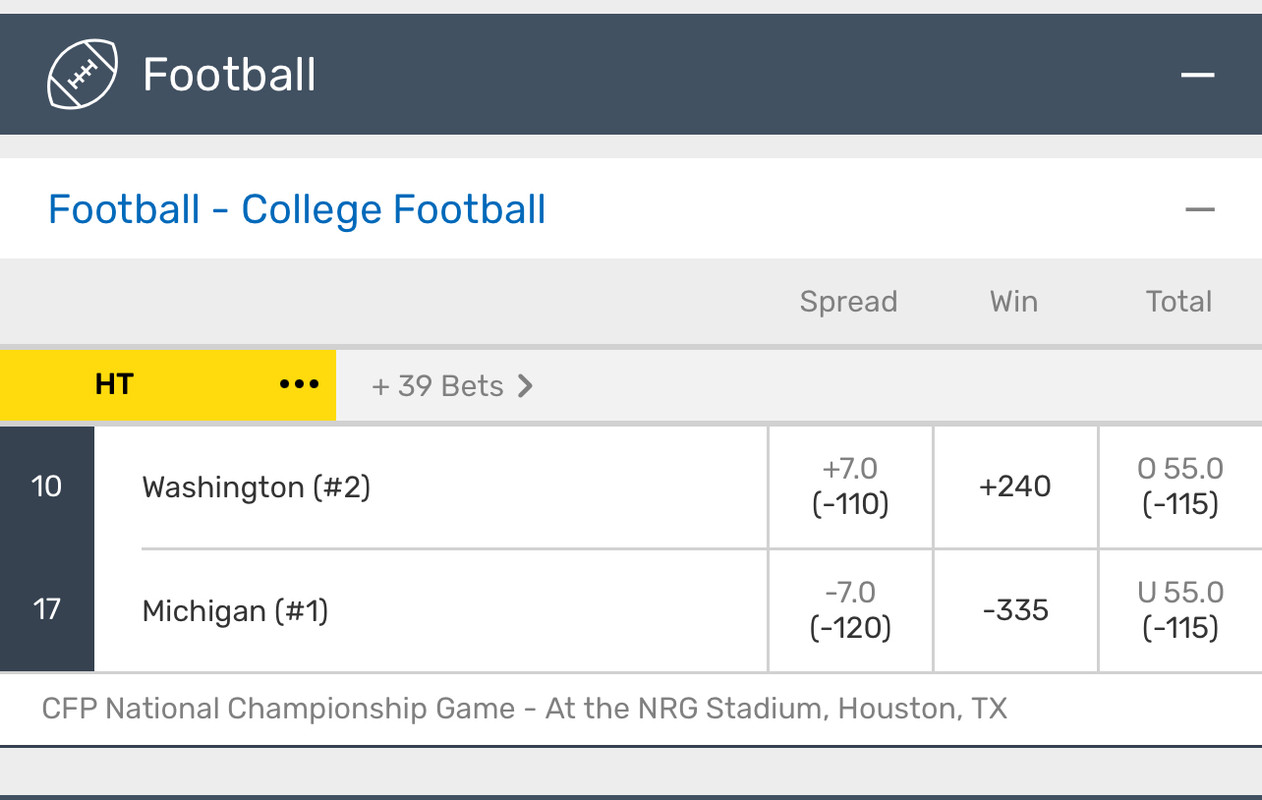Screen dimensions: 1262x800
Task: Click the Win column header
Action: point(1013,302)
